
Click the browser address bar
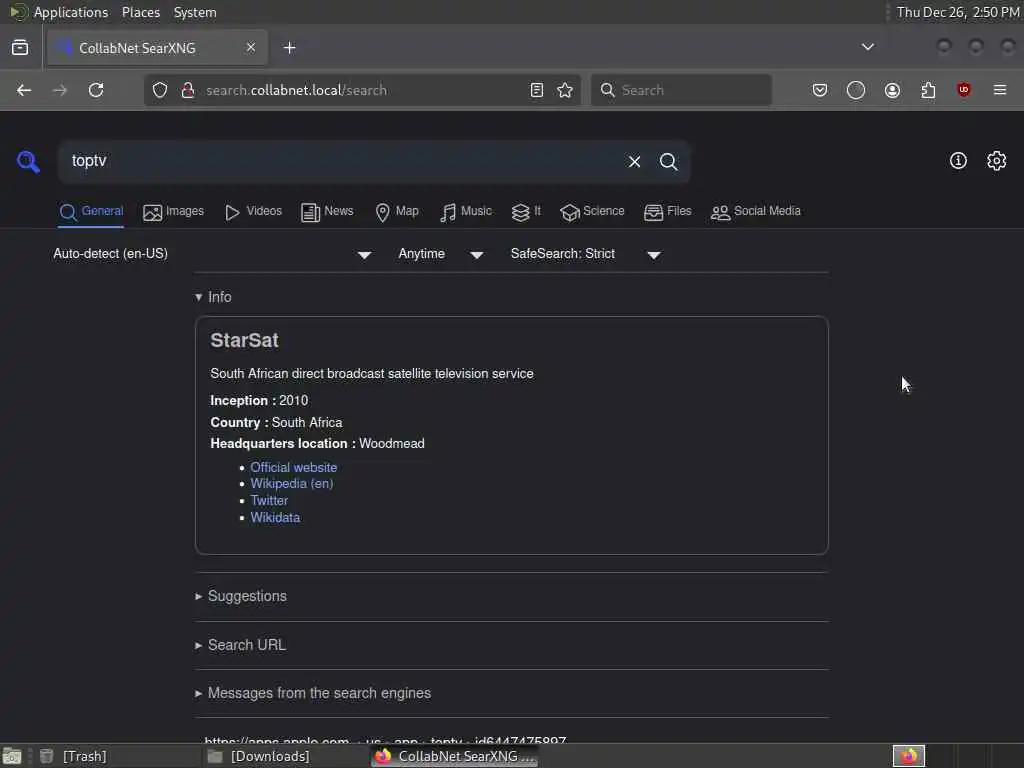point(360,90)
